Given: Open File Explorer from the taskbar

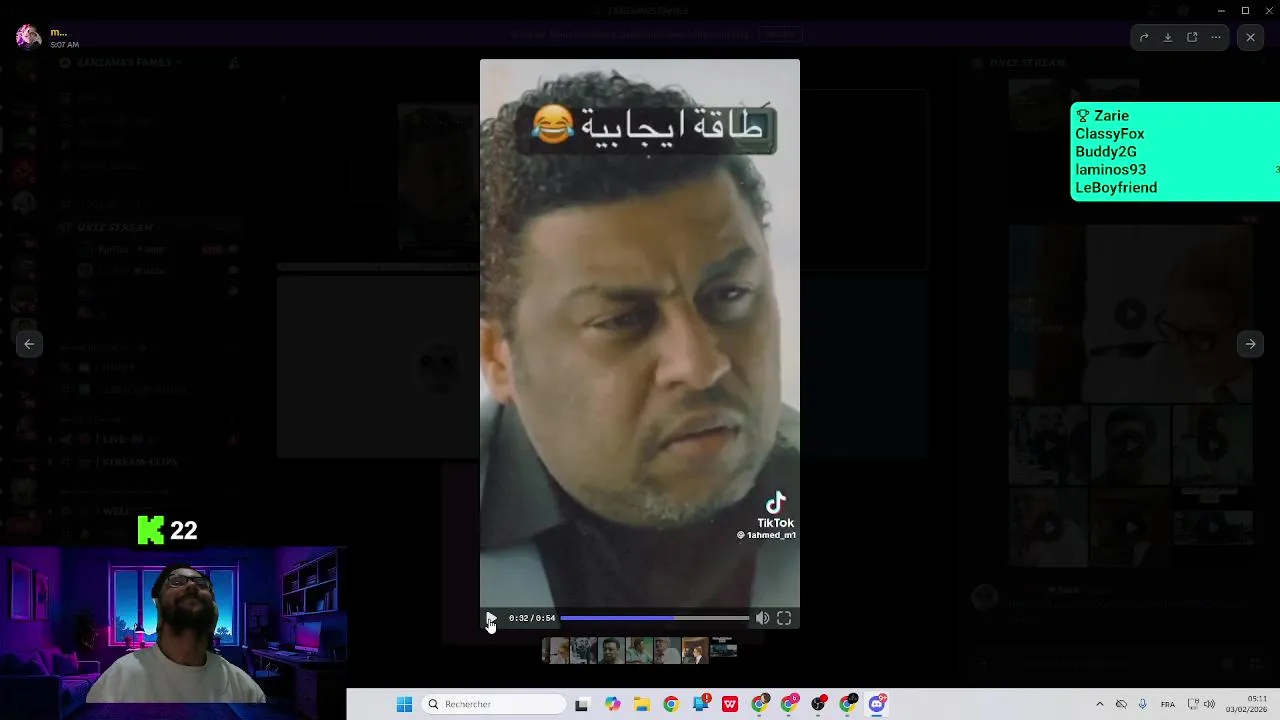Looking at the screenshot, I should tap(641, 704).
